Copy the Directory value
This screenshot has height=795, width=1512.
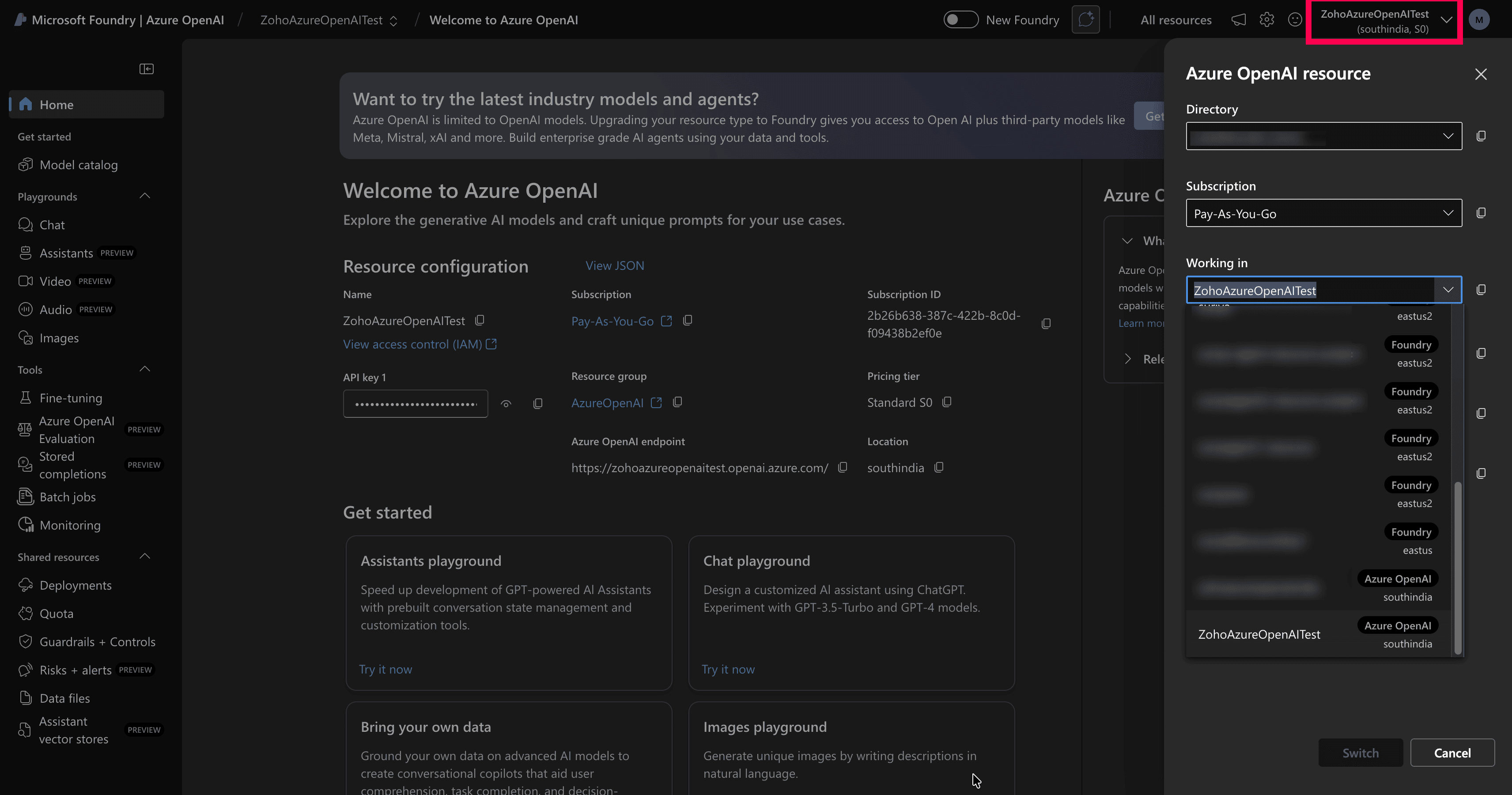pyautogui.click(x=1481, y=136)
